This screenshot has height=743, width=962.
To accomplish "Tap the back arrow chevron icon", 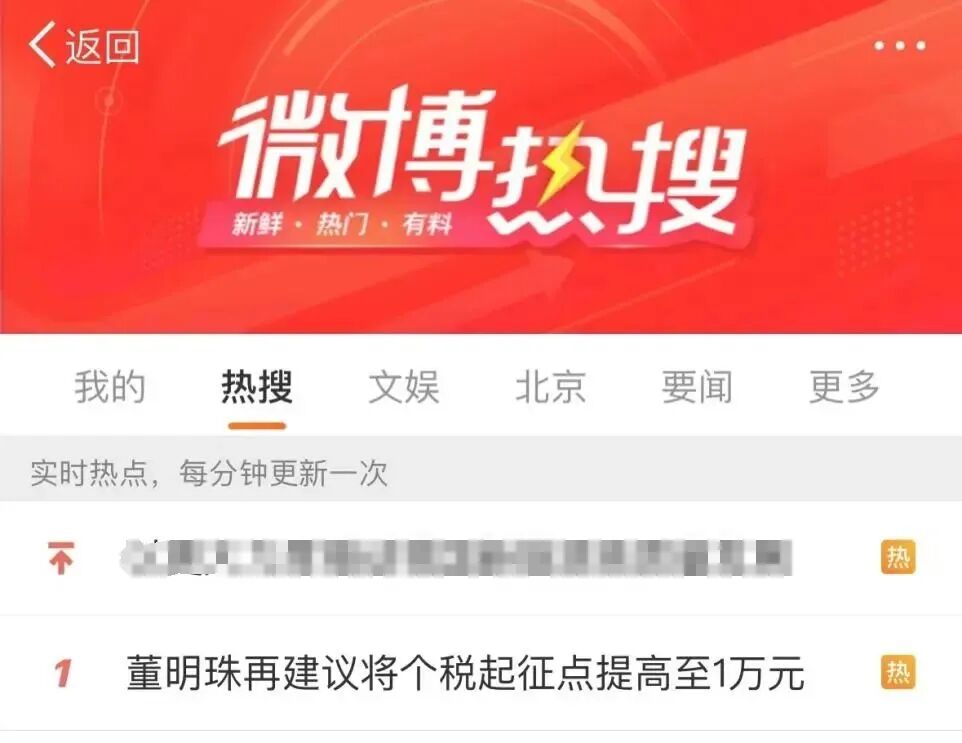I will click(x=42, y=44).
